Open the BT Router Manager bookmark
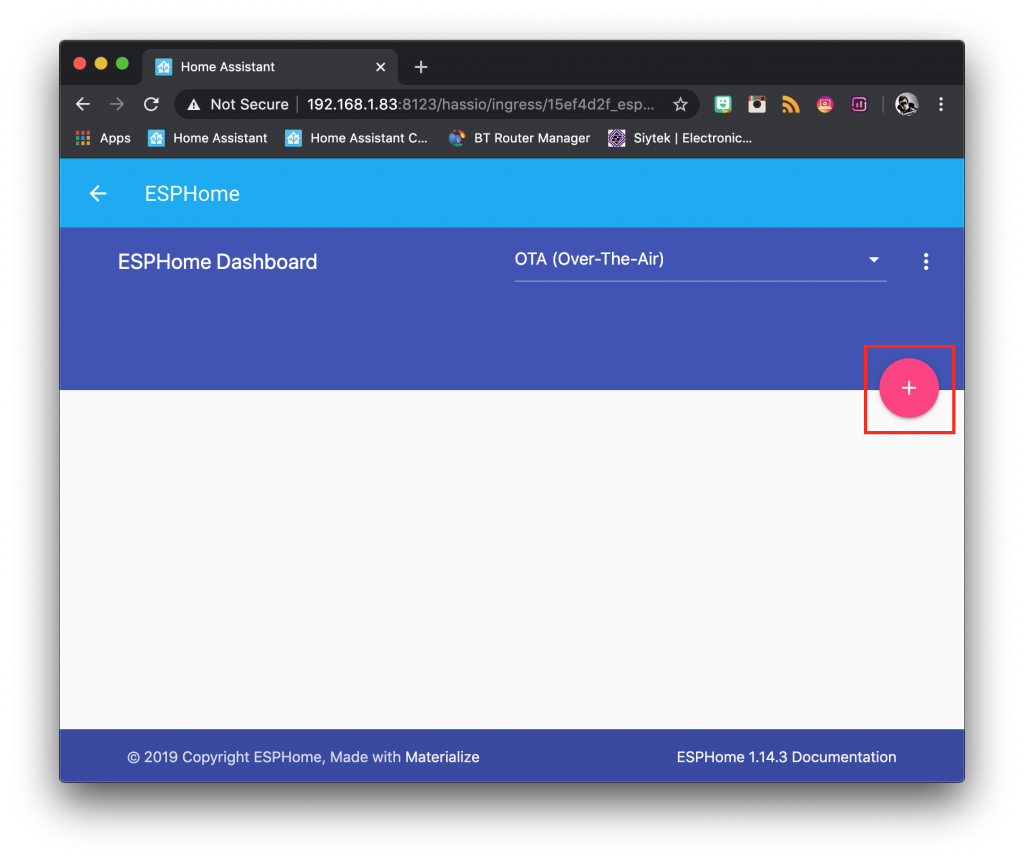 point(519,138)
